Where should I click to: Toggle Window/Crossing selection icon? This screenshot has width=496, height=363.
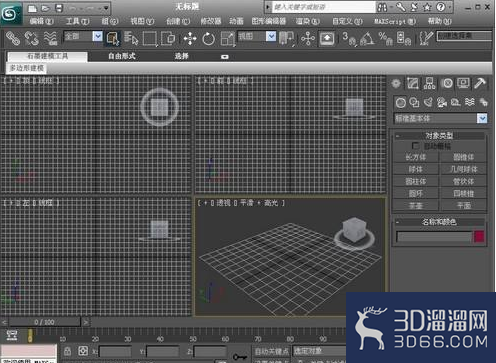[x=168, y=38]
